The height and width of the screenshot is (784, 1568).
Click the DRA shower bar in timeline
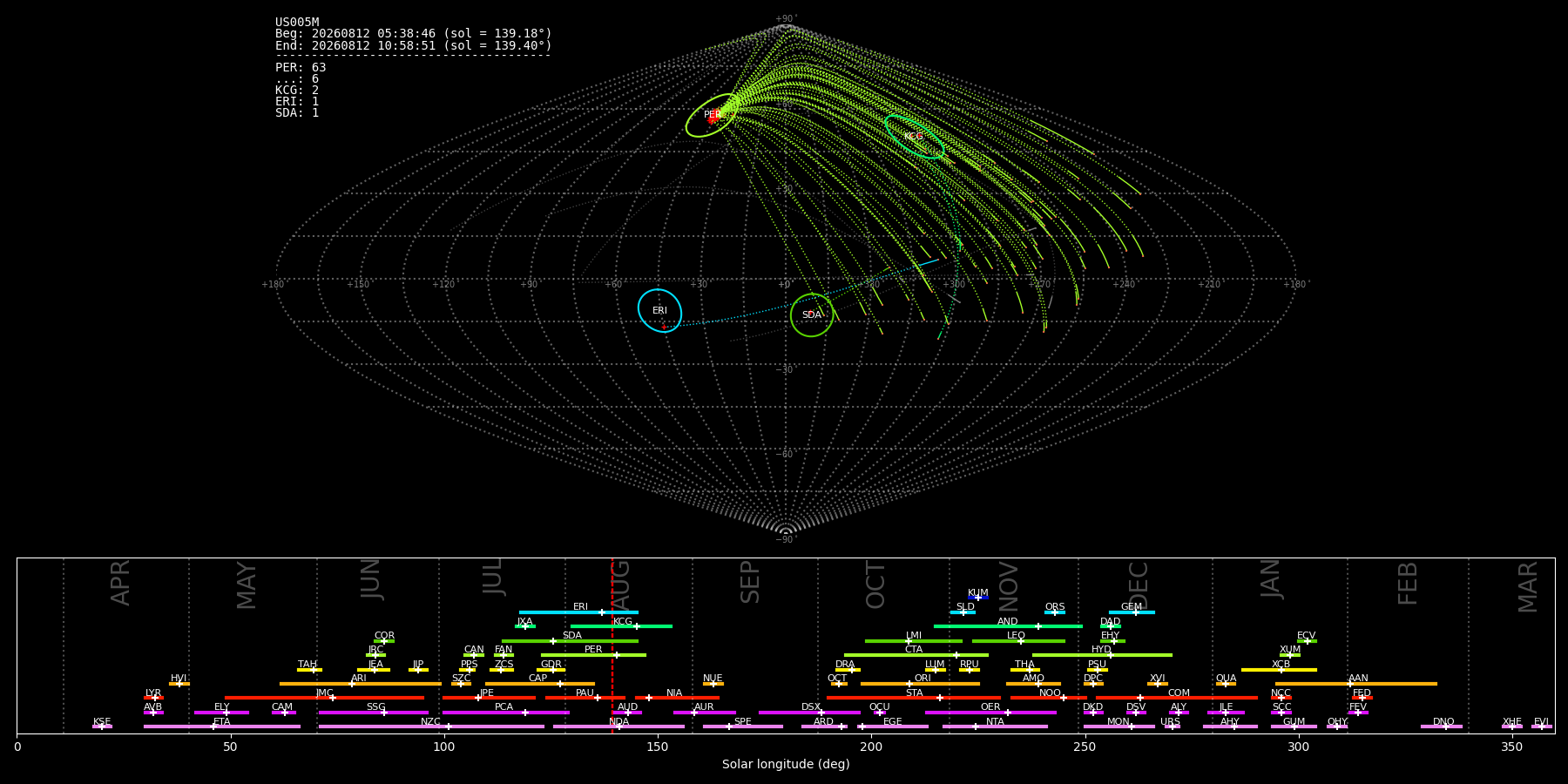[848, 670]
